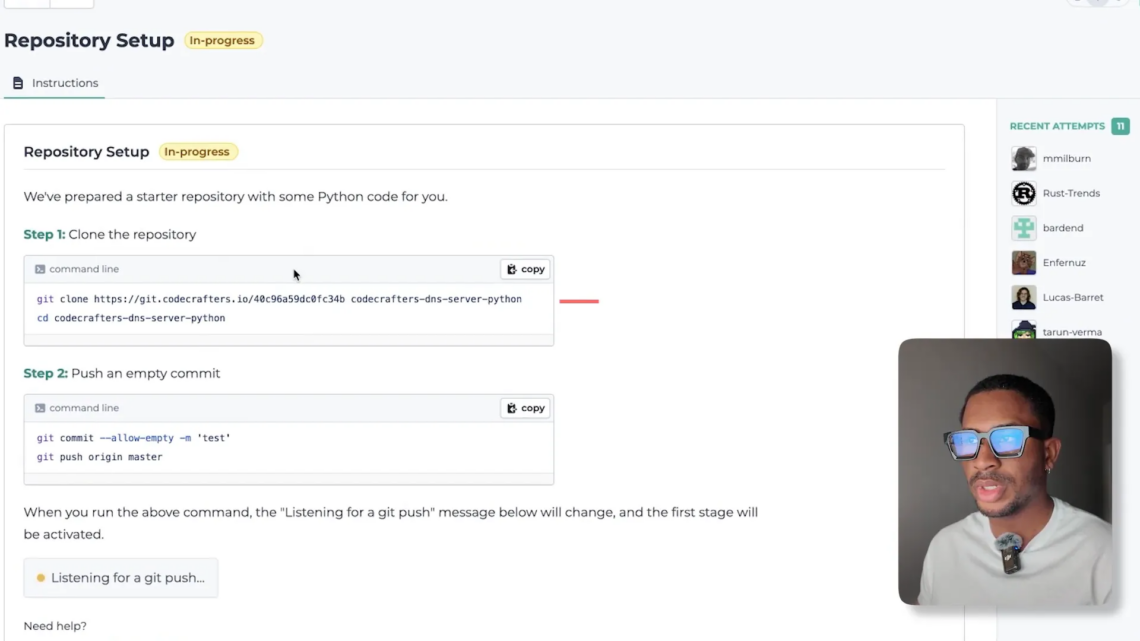Click the Need help? text
1140x641 pixels.
[x=55, y=626]
